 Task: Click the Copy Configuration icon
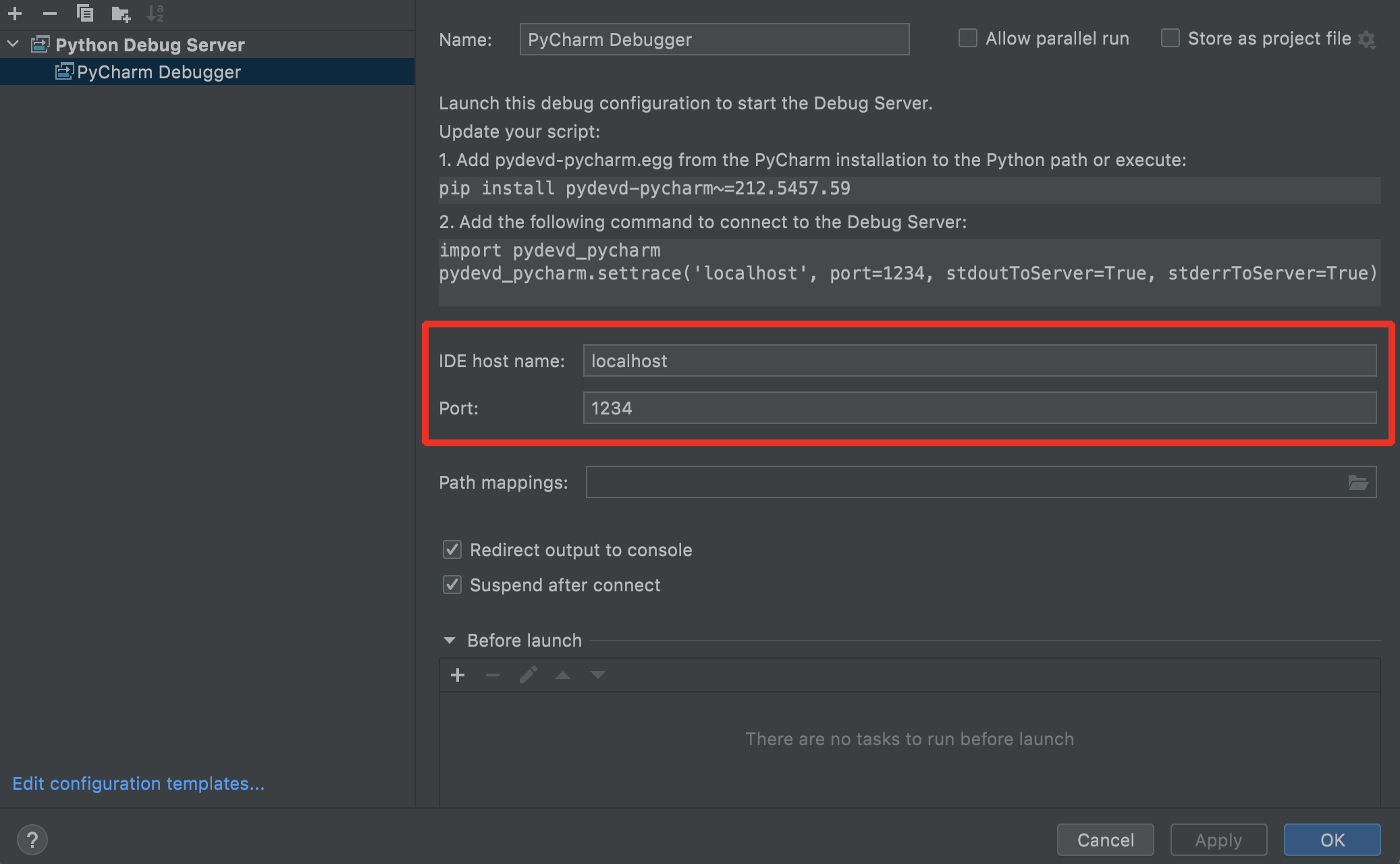click(x=85, y=13)
